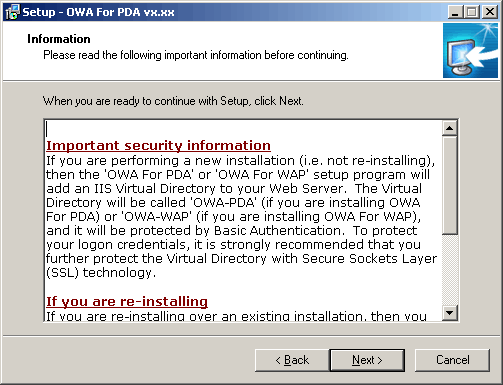Cancel the OWA For PDA setup
503x385 pixels.
click(x=452, y=360)
